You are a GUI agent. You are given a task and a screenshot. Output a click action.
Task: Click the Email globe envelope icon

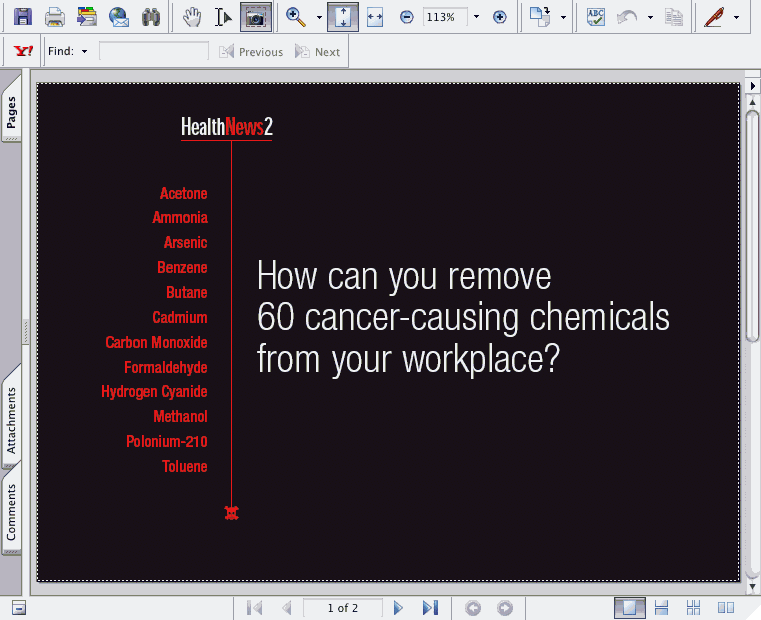click(119, 17)
